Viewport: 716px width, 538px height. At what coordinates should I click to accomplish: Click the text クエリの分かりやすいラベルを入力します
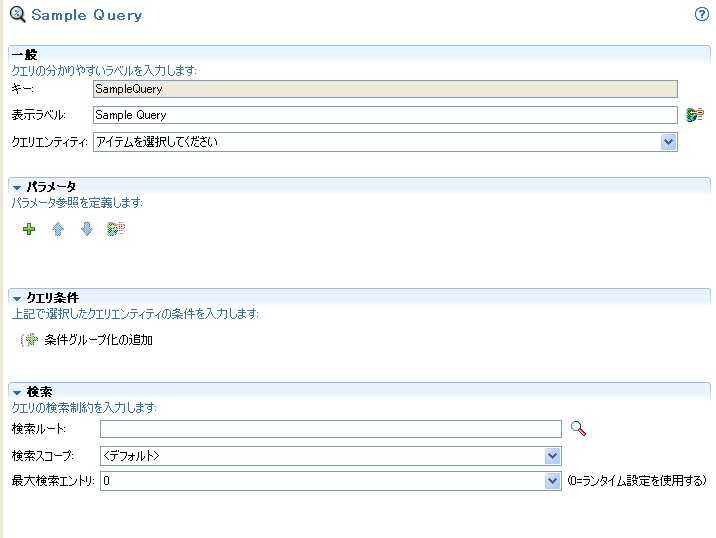click(104, 71)
